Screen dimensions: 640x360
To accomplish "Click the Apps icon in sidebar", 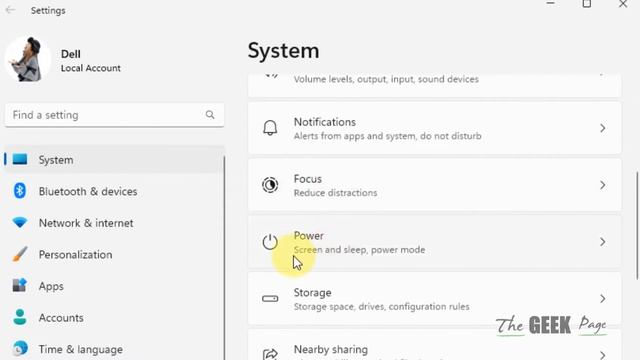I will coord(20,285).
